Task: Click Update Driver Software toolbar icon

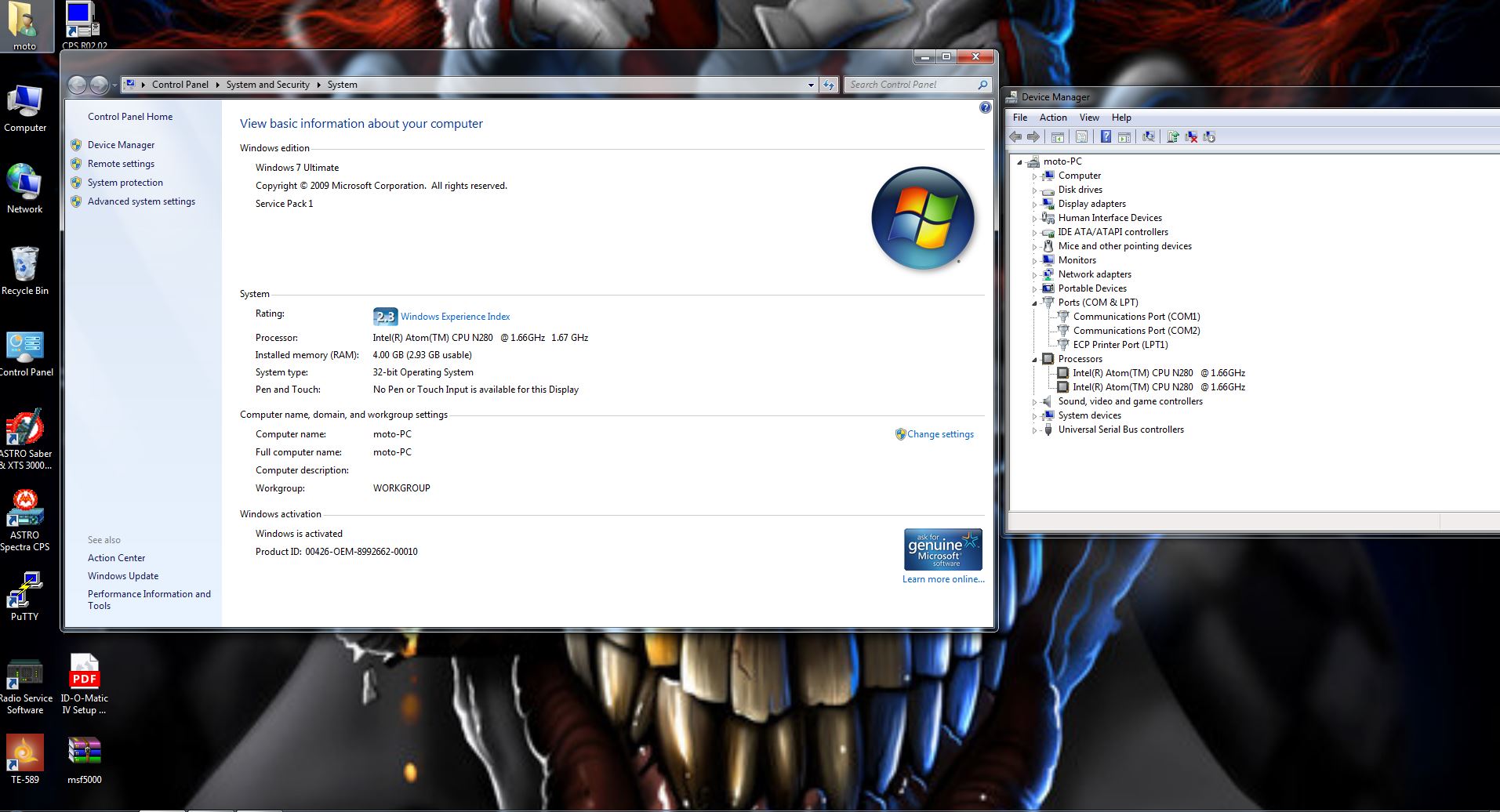Action: pos(1172,137)
